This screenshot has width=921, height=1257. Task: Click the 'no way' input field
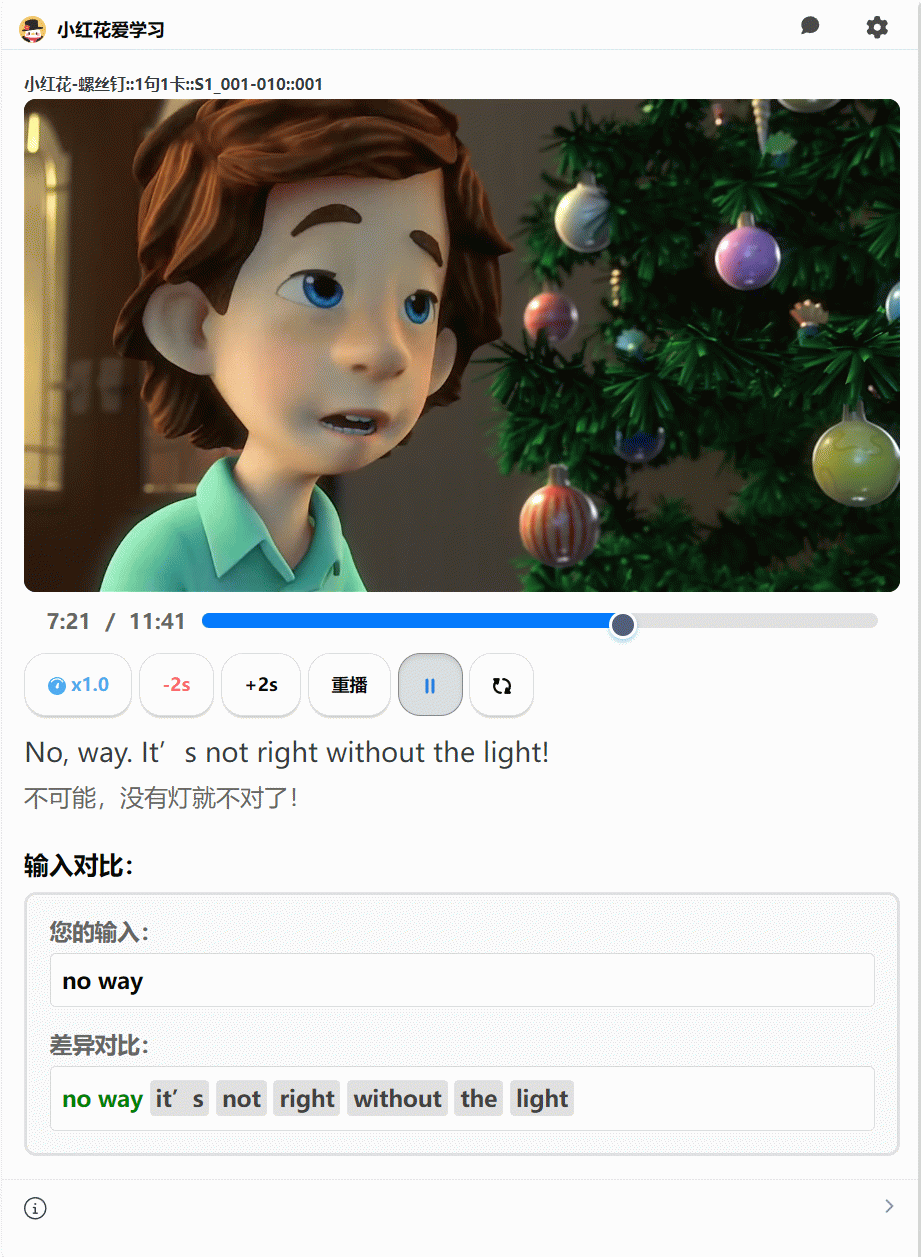(462, 980)
